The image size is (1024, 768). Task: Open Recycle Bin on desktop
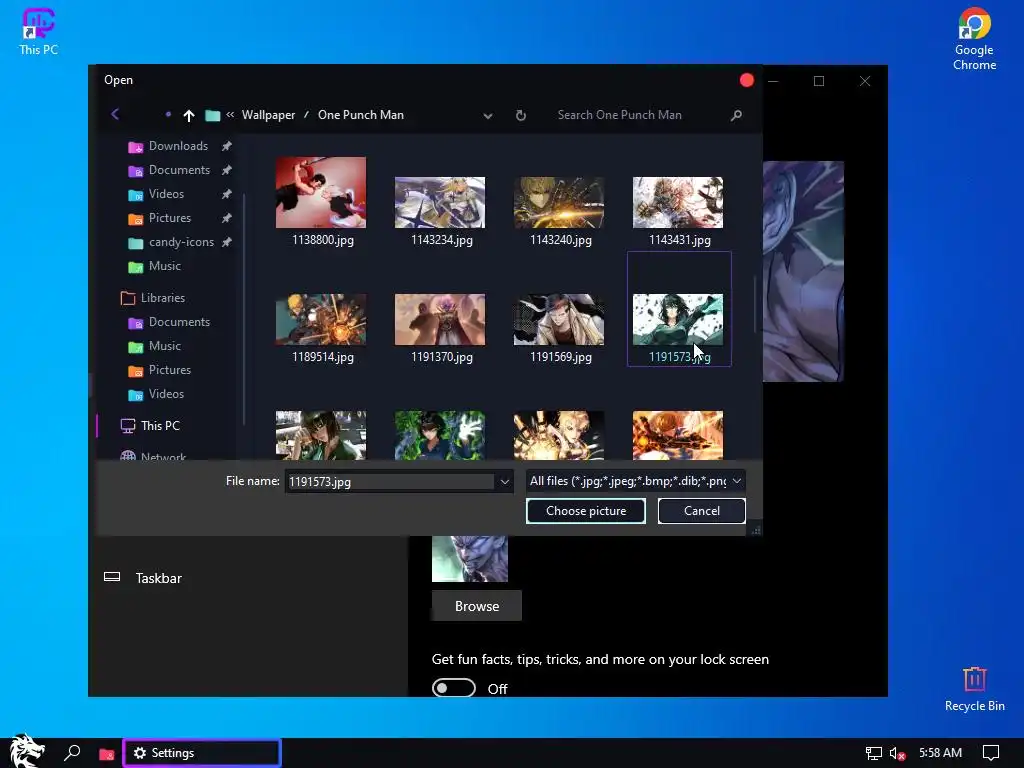click(974, 689)
